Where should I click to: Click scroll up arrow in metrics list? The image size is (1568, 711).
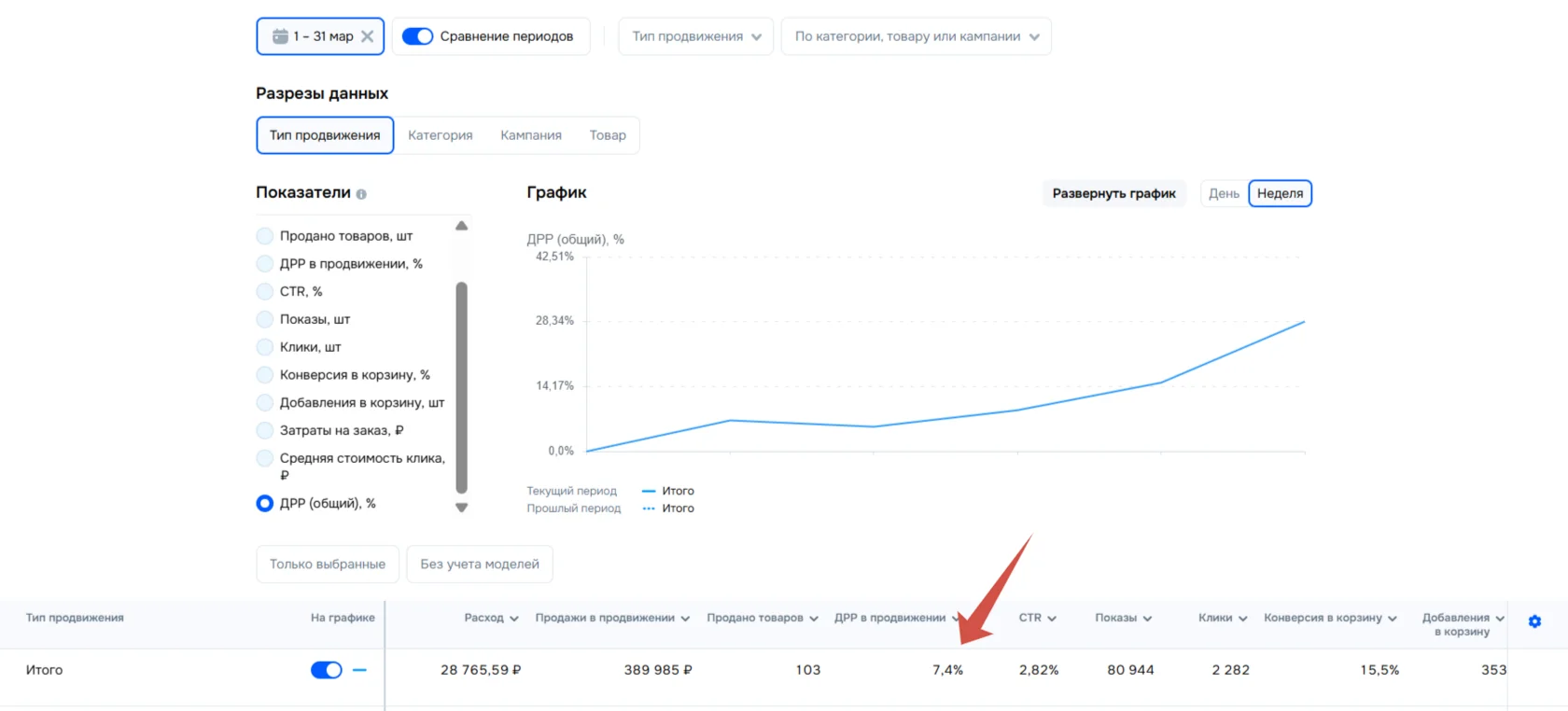[461, 226]
